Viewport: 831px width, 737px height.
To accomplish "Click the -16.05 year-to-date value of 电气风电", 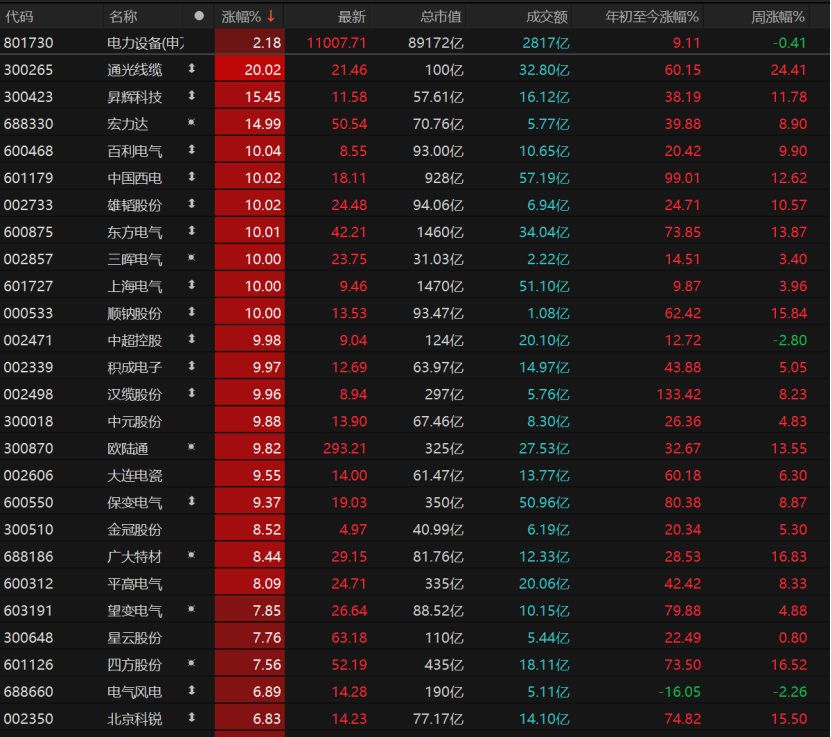I will point(679,691).
